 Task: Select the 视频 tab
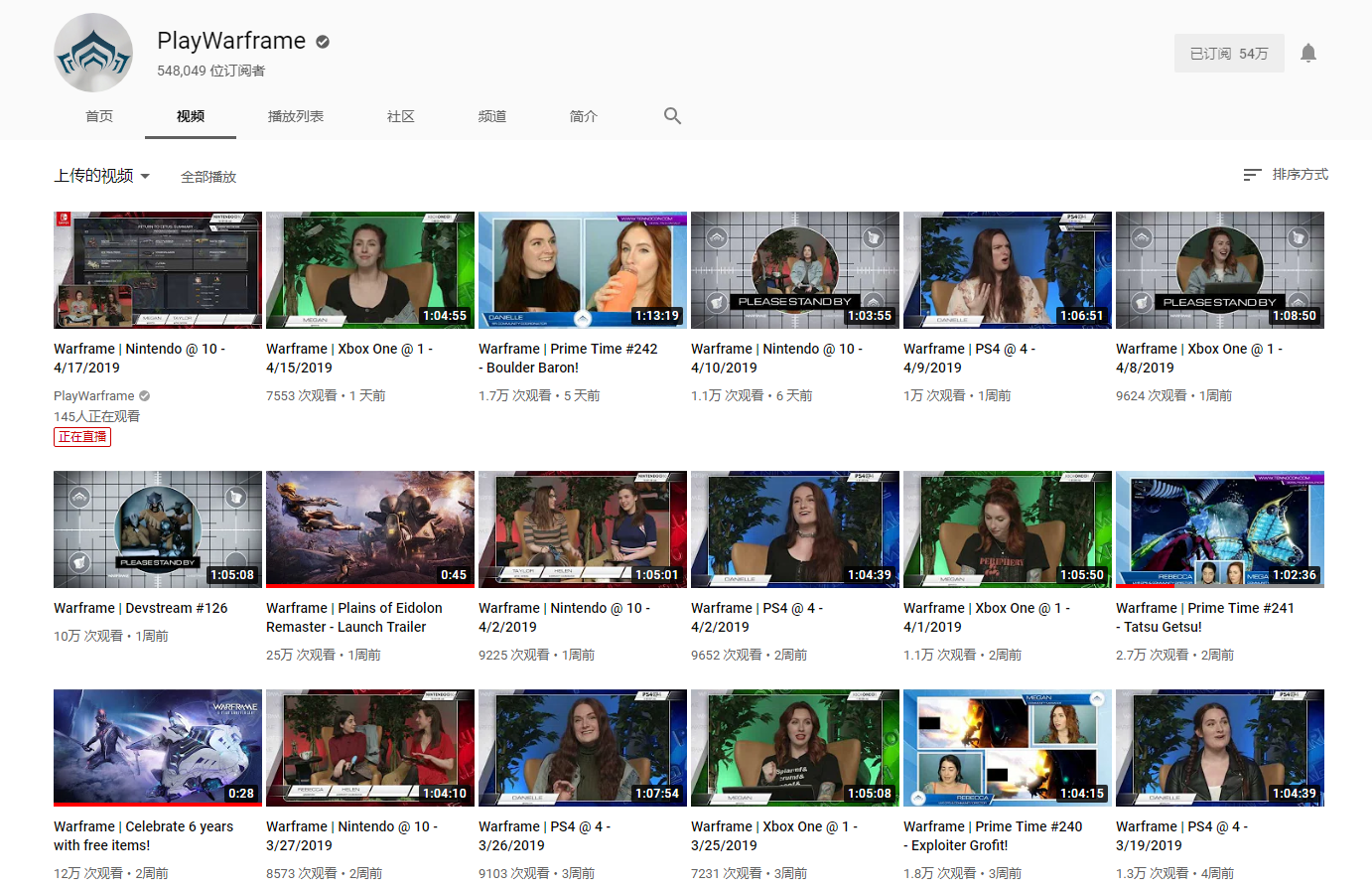(191, 116)
